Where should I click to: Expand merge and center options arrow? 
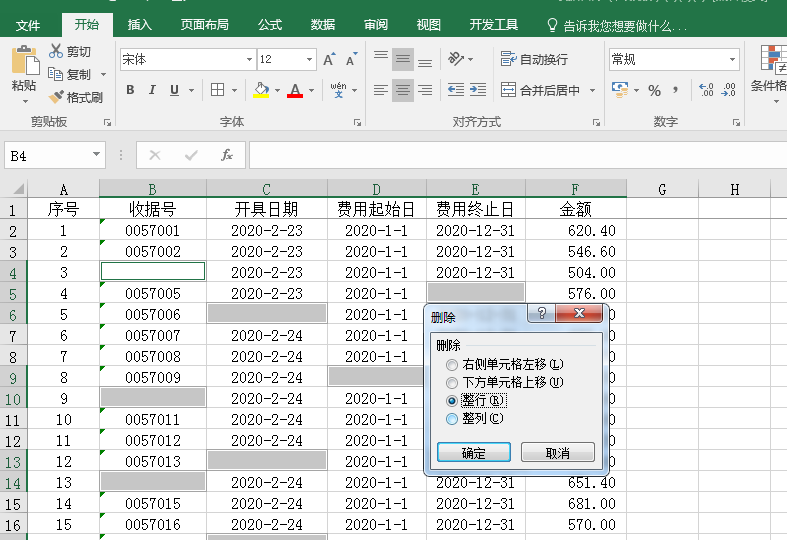tap(592, 90)
